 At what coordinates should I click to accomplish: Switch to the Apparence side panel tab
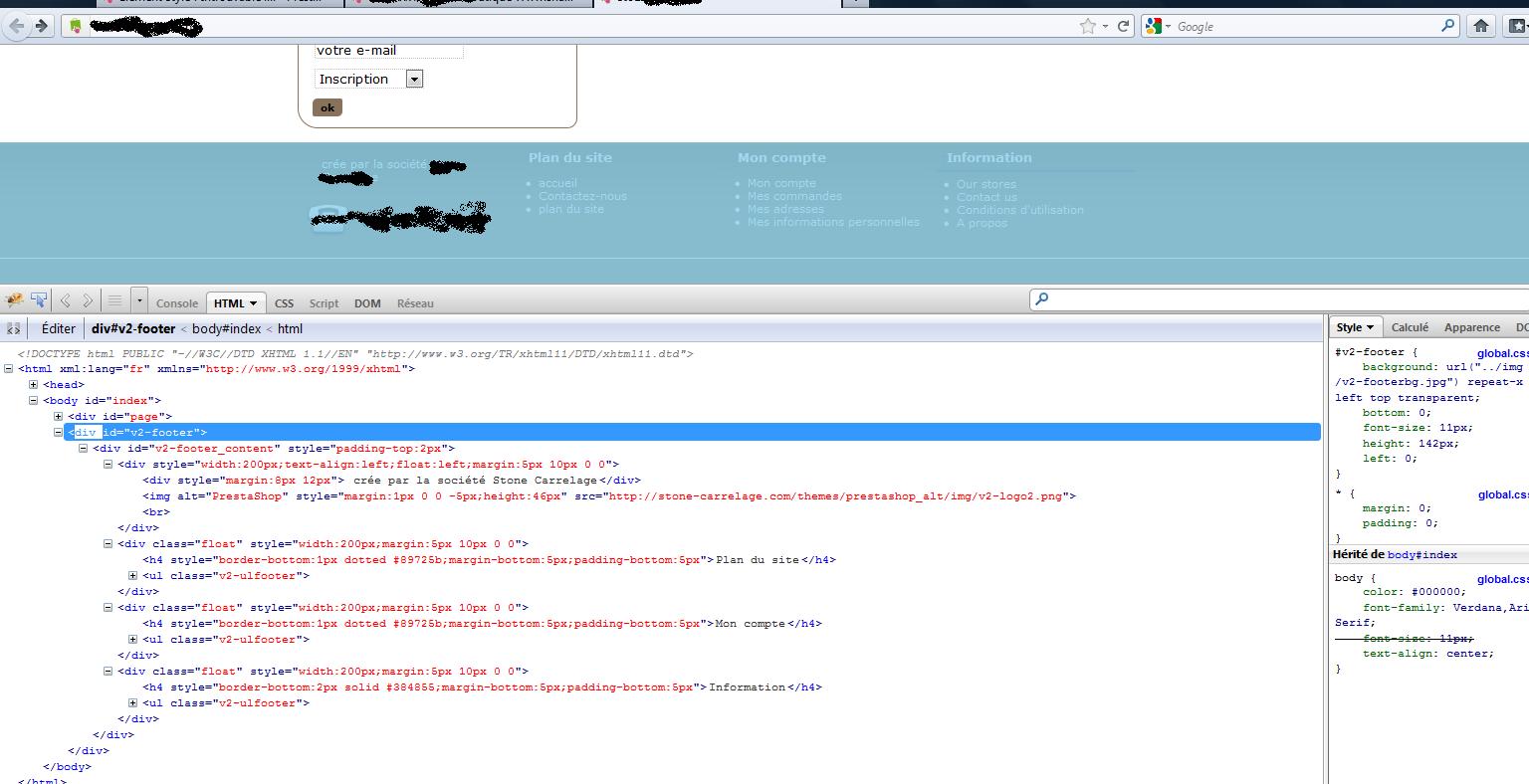(1472, 327)
